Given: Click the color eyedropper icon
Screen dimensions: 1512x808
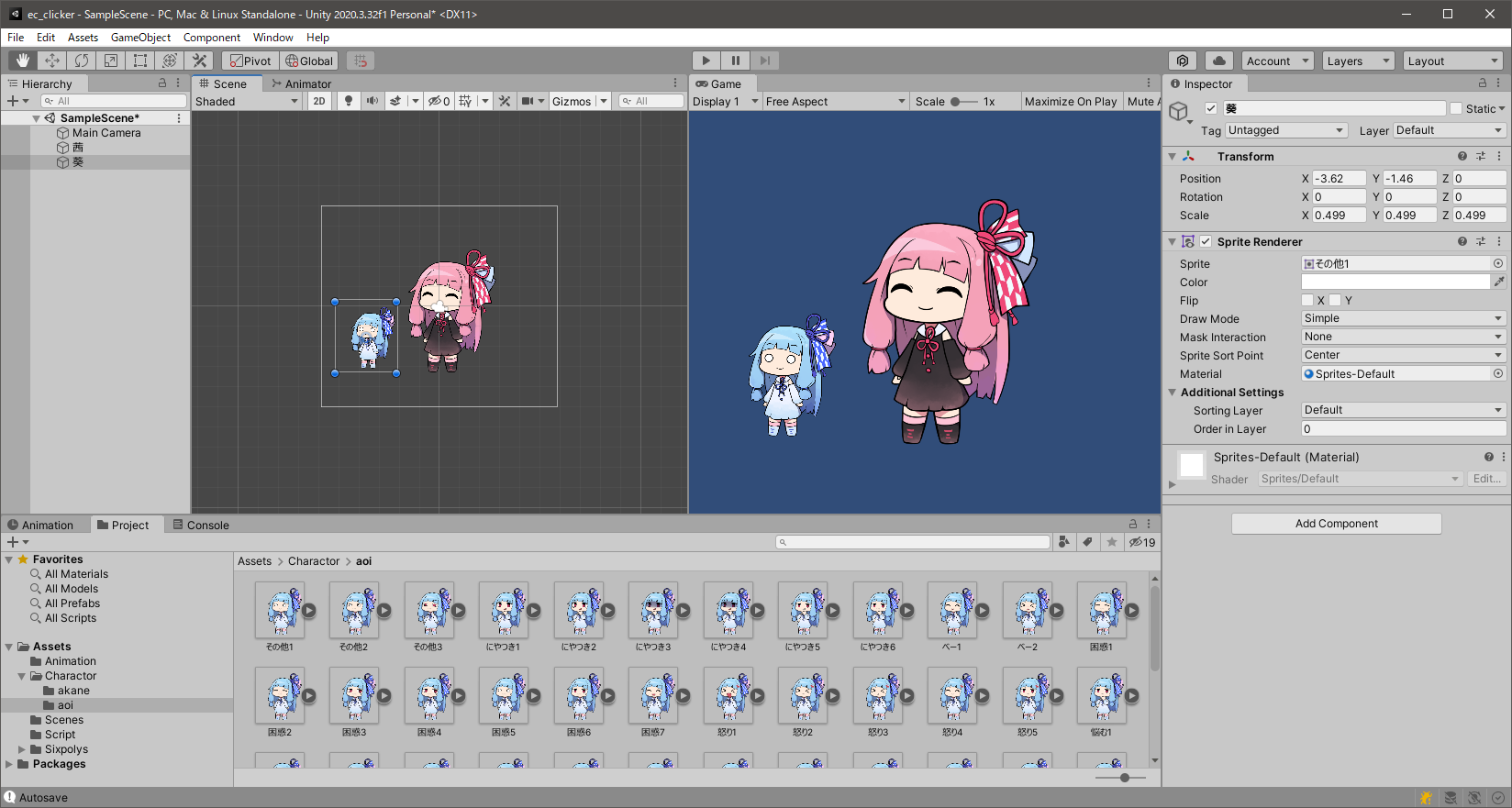Looking at the screenshot, I should 1499,282.
